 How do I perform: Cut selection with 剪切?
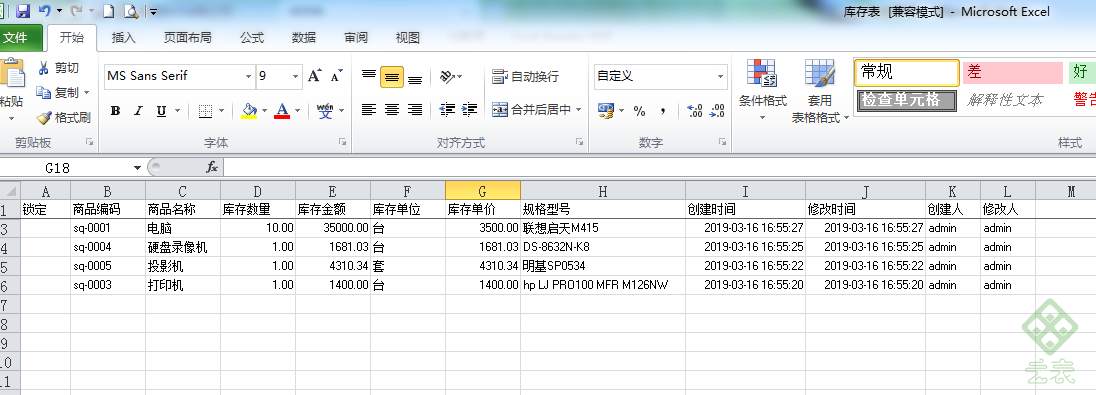coord(59,68)
